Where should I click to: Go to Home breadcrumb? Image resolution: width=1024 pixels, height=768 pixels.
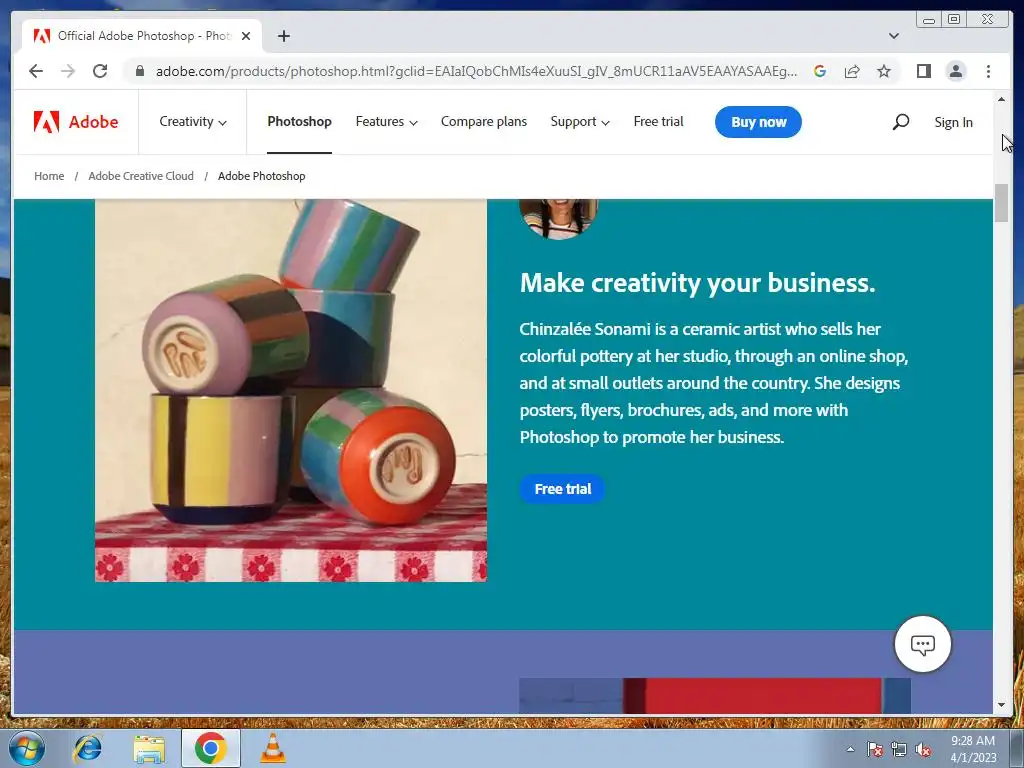(x=49, y=176)
